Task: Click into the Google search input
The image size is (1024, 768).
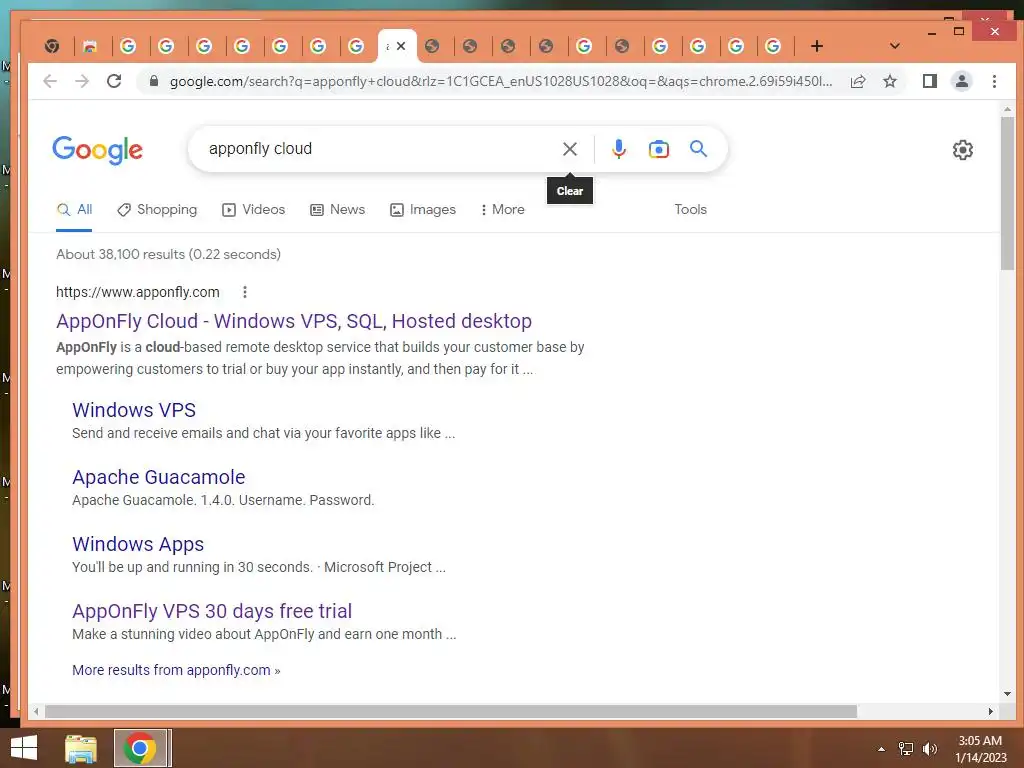Action: coord(379,149)
